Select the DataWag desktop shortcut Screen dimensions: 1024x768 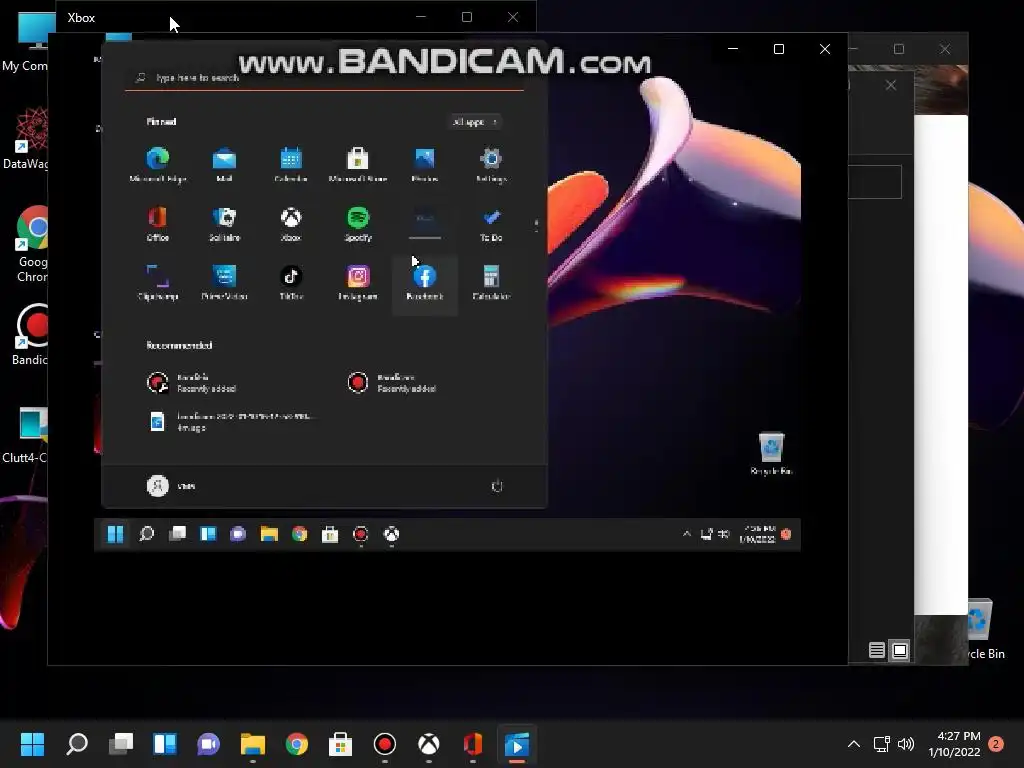pos(26,139)
